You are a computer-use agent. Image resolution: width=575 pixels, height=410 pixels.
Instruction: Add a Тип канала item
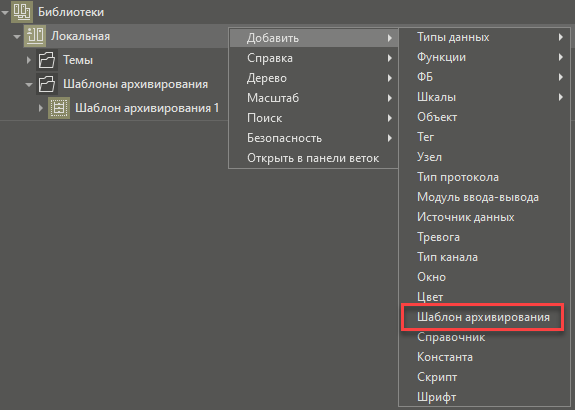coord(484,257)
